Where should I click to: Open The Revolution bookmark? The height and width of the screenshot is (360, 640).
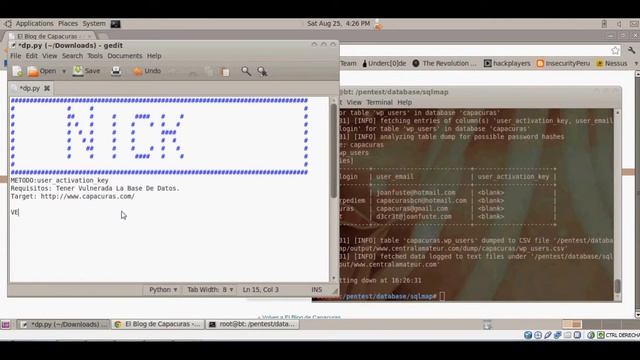[444, 64]
